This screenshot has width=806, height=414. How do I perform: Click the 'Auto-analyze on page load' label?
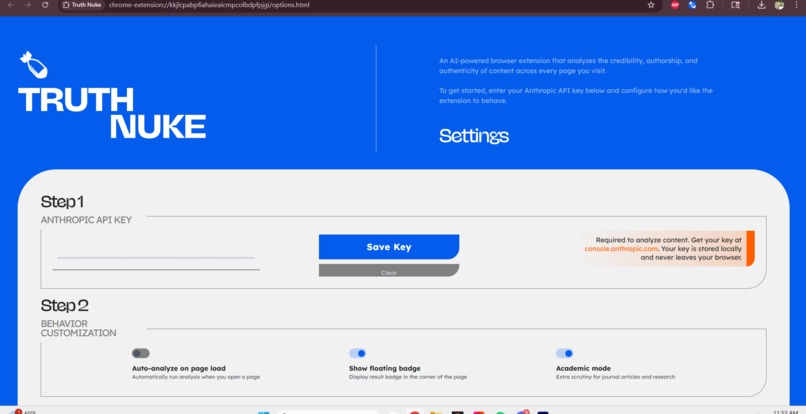[x=178, y=368]
